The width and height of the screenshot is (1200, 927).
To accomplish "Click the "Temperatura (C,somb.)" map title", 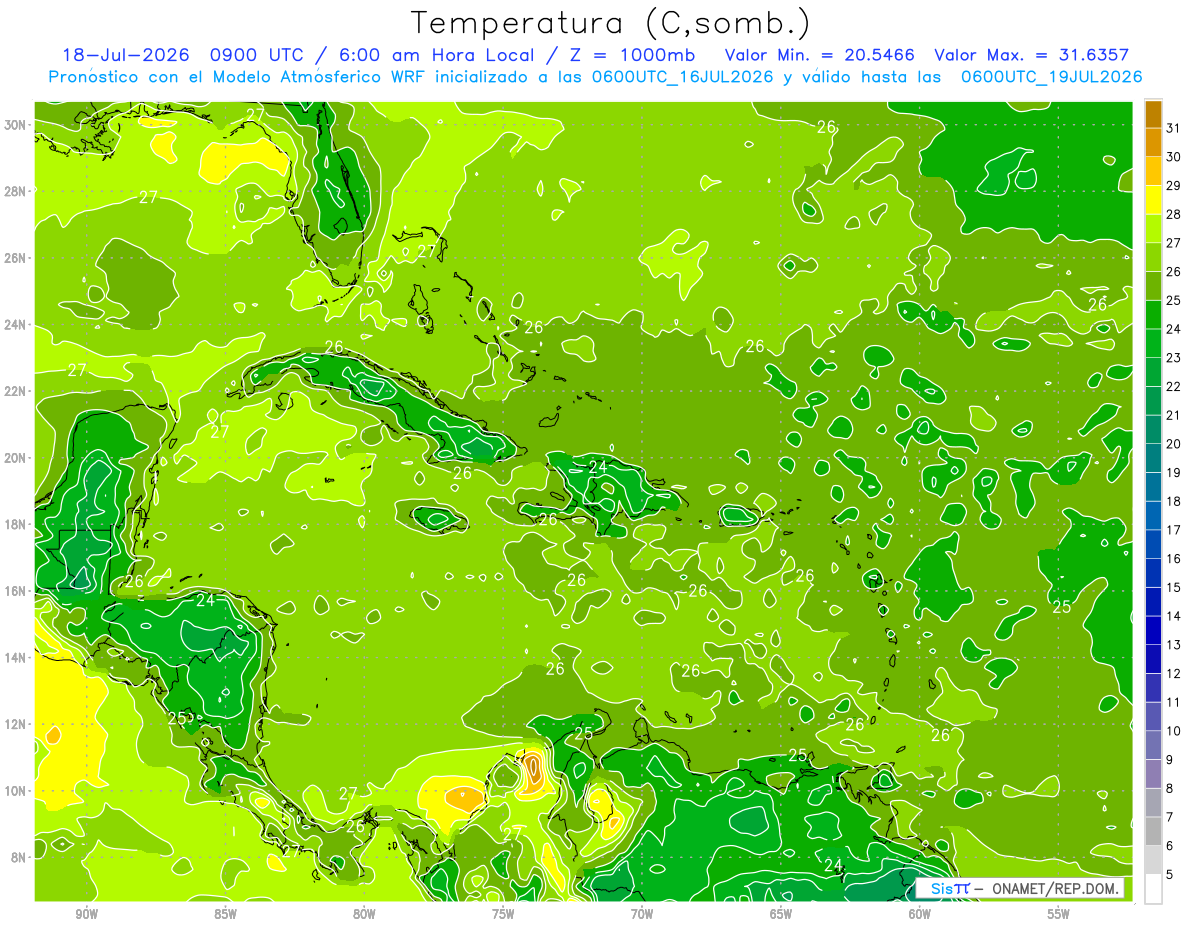I will pyautogui.click(x=611, y=23).
